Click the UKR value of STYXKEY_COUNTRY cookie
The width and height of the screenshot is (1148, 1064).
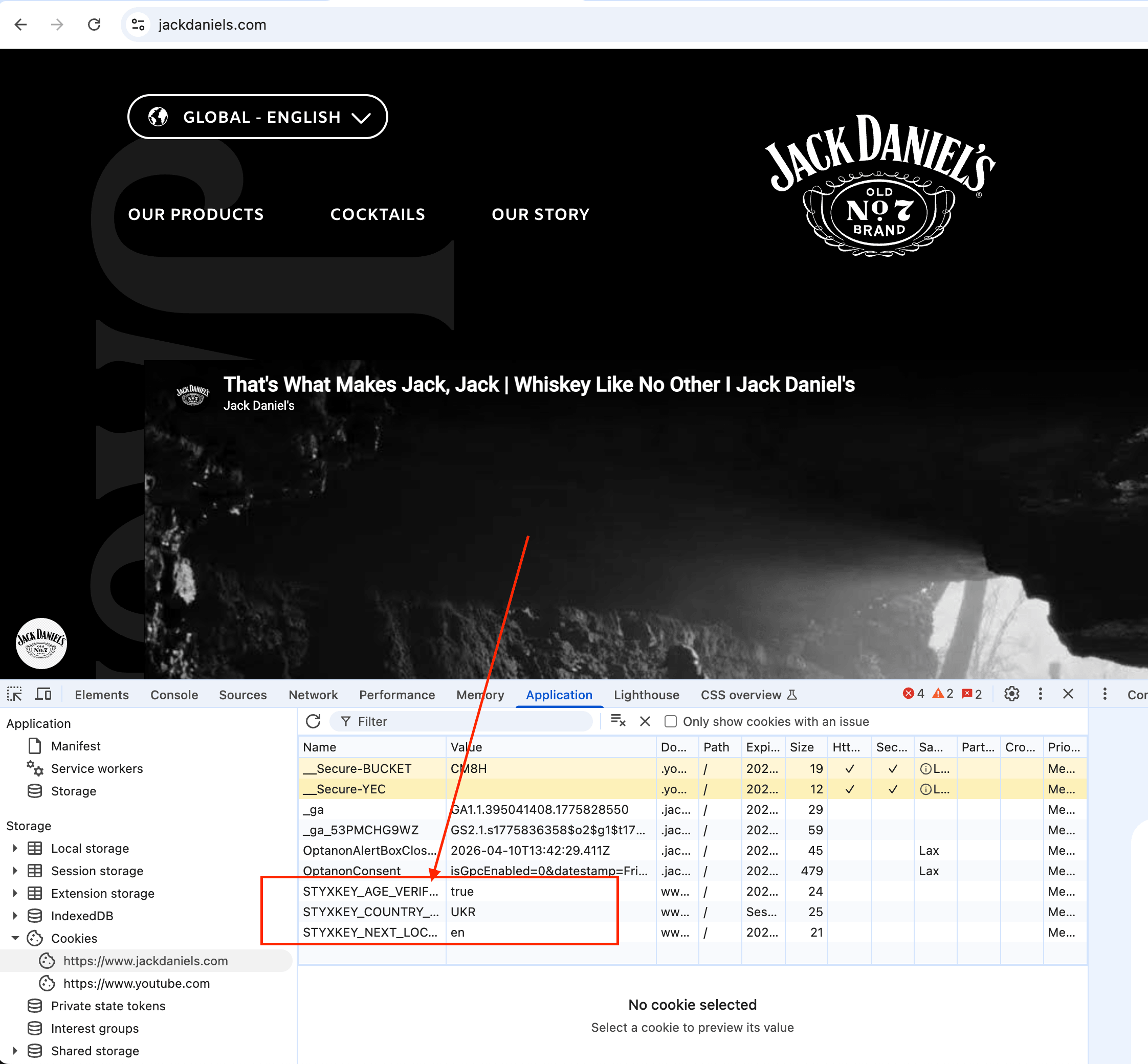click(463, 912)
